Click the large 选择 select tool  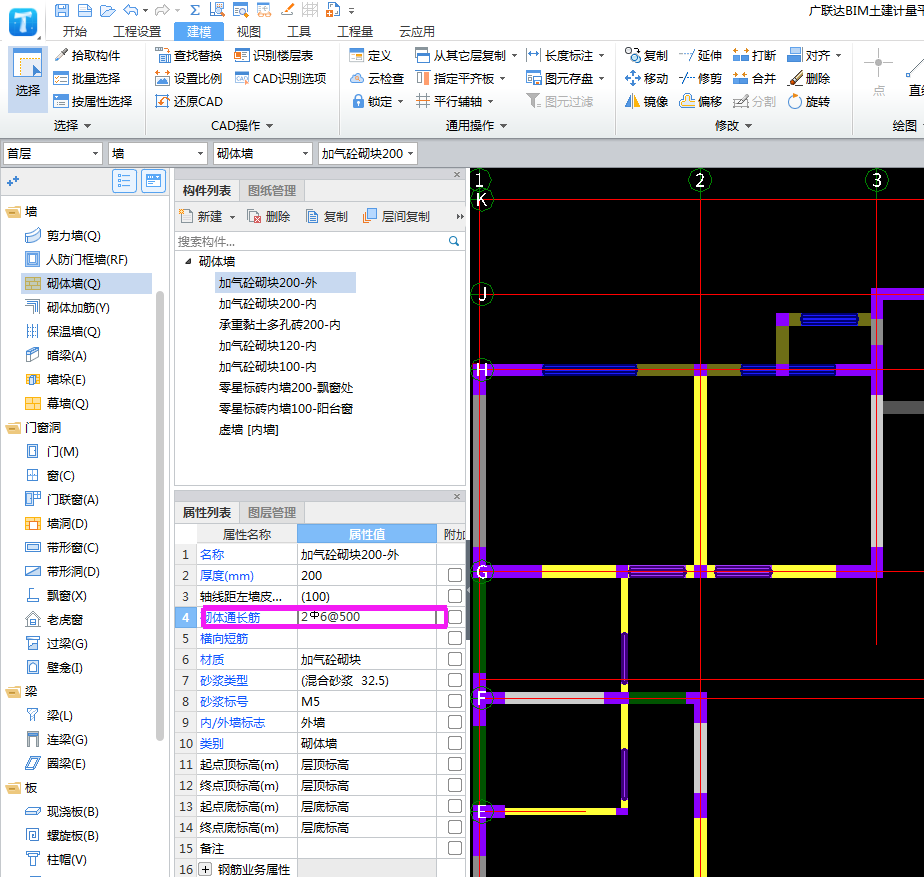(28, 79)
